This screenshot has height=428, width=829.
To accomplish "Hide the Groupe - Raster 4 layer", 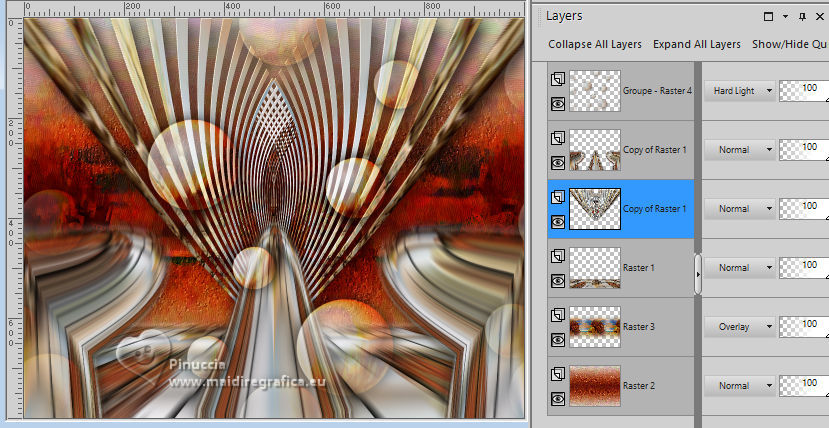I will click(557, 103).
